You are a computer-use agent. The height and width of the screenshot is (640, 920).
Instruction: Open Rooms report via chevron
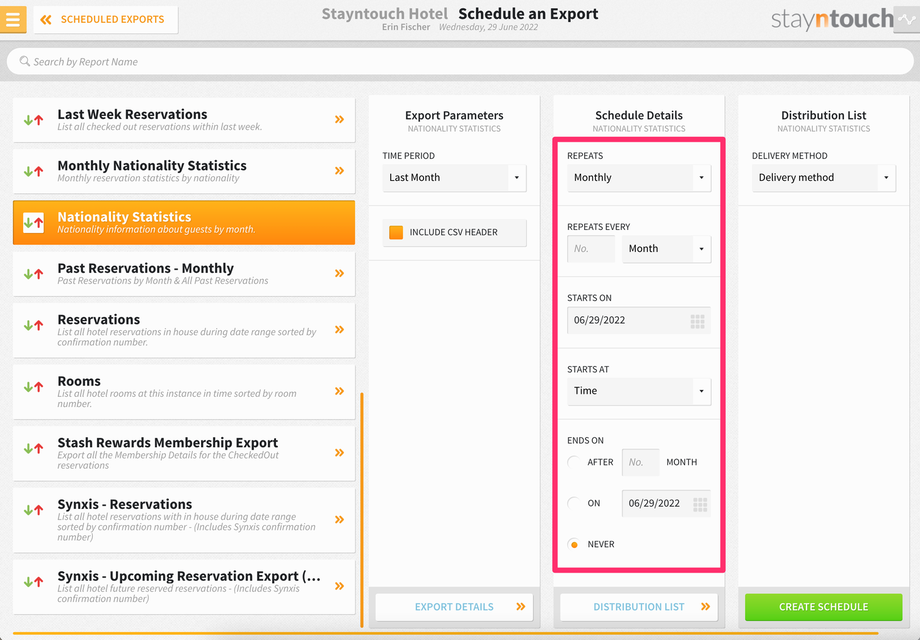pos(339,391)
